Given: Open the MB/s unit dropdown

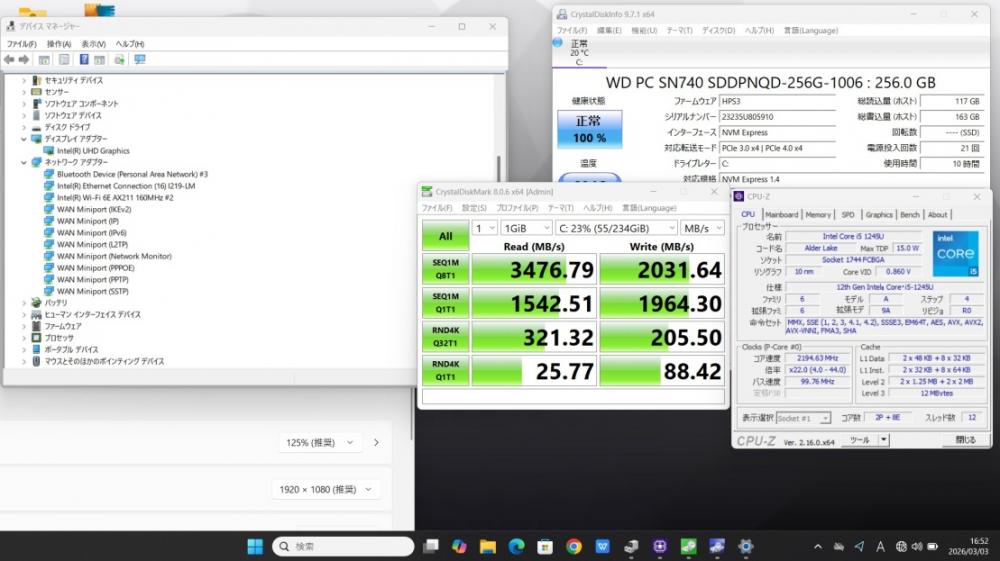Looking at the screenshot, I should (702, 228).
